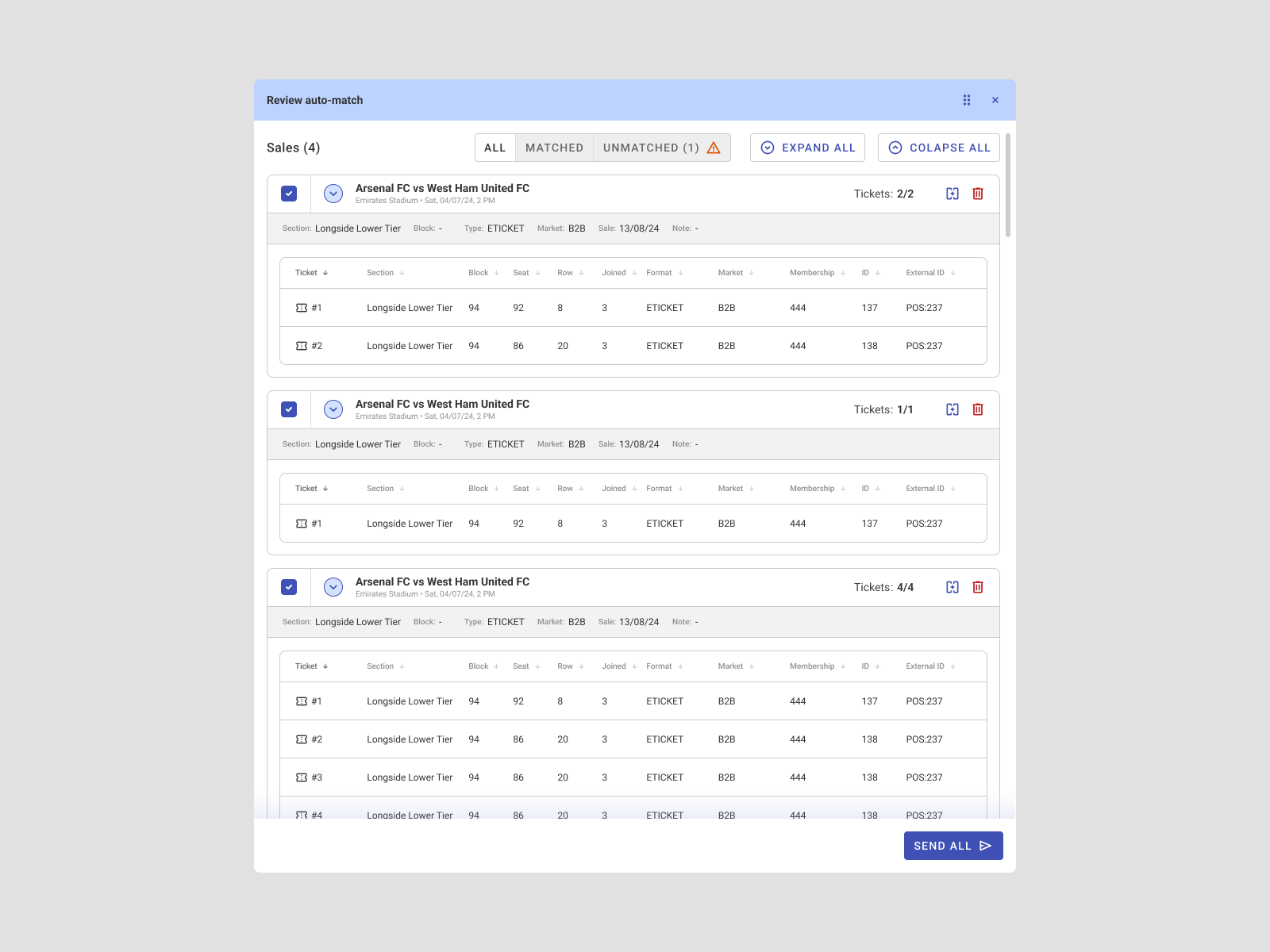Screen dimensions: 1270x952
Task: Click the sort arrow on the Seat column header
Action: [538, 272]
